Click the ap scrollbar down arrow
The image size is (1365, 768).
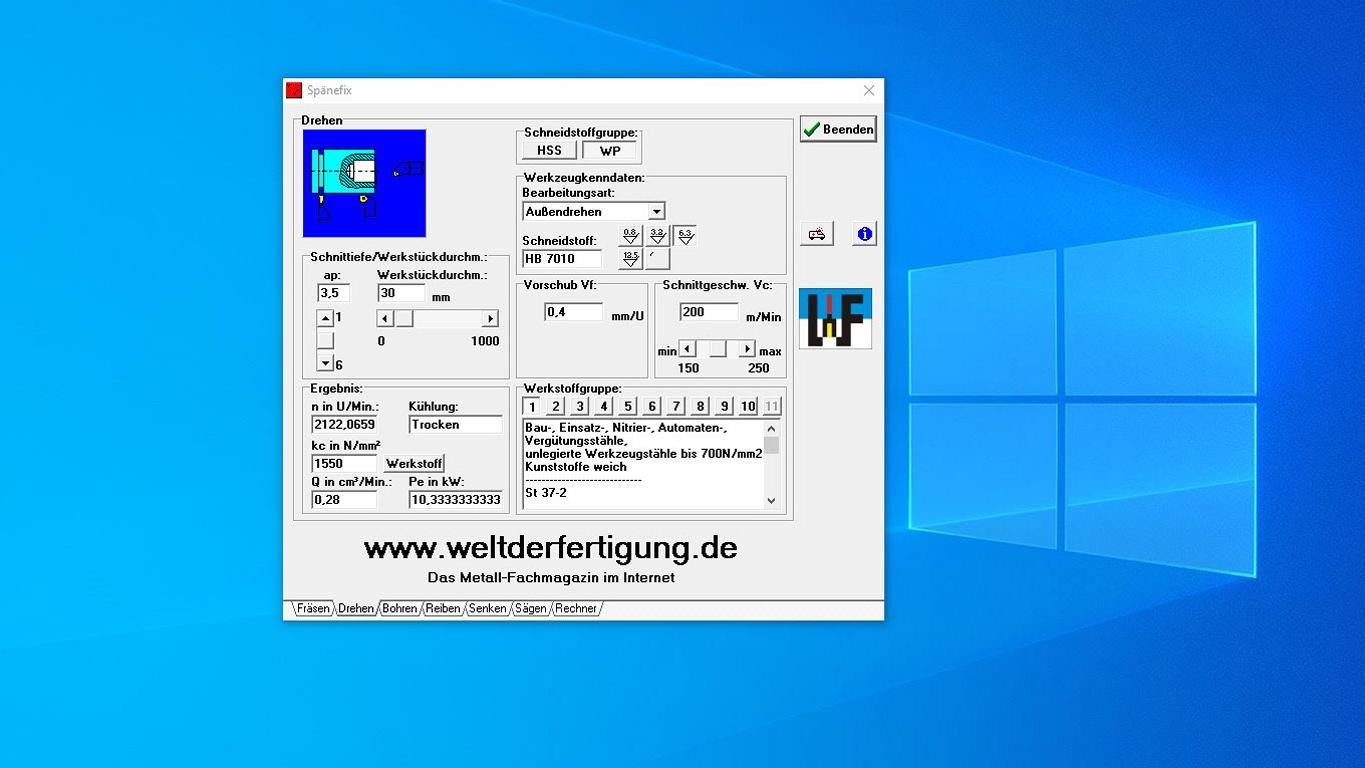coord(325,363)
